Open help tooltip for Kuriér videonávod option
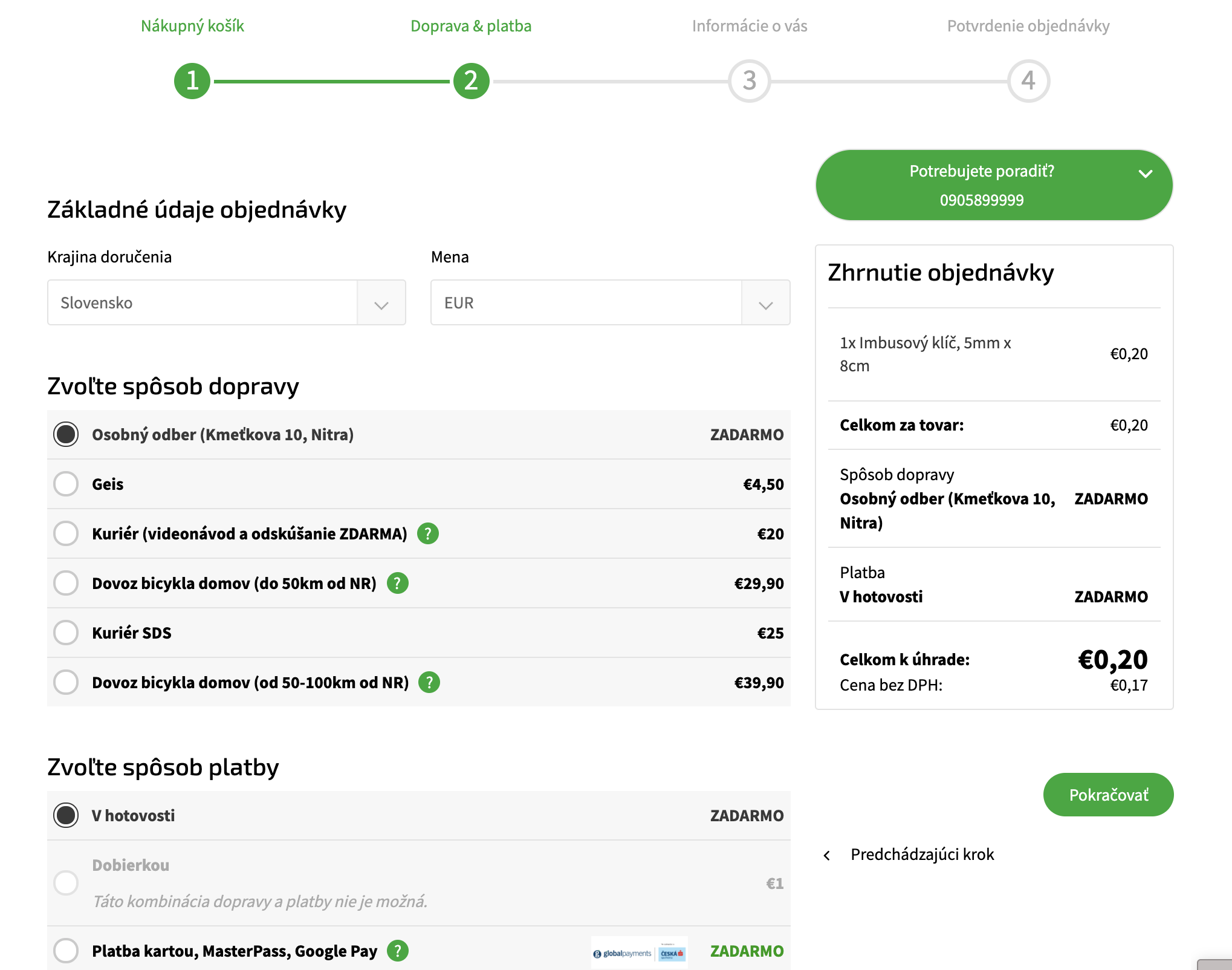Image resolution: width=1232 pixels, height=970 pixels. tap(428, 533)
